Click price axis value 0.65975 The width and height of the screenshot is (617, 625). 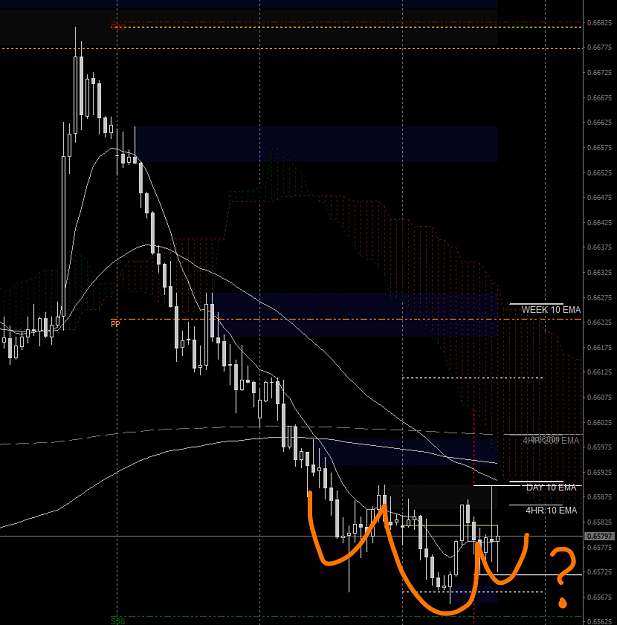(599, 447)
